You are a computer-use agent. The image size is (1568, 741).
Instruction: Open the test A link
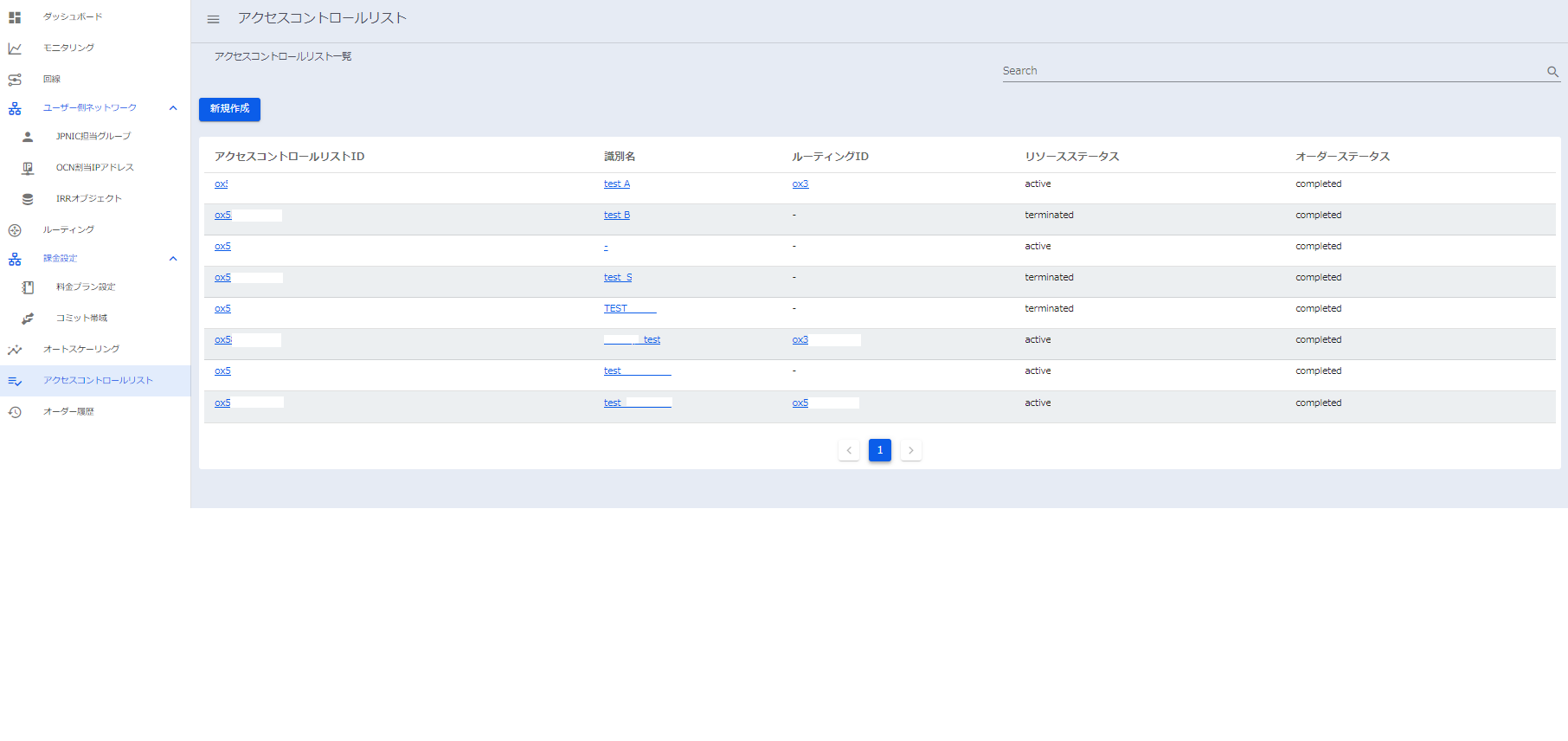616,184
